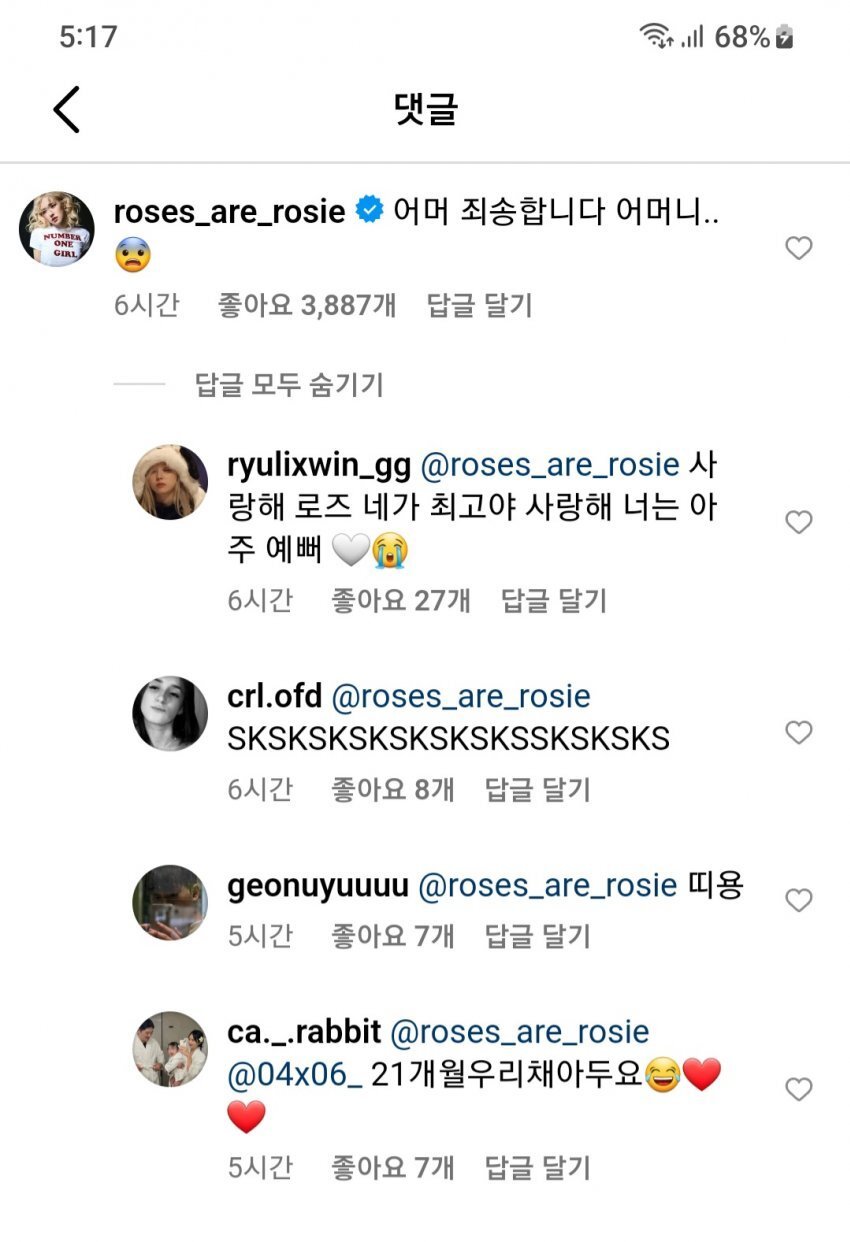The height and width of the screenshot is (1242, 850).
Task: Tap the back arrow icon
Action: [67, 109]
